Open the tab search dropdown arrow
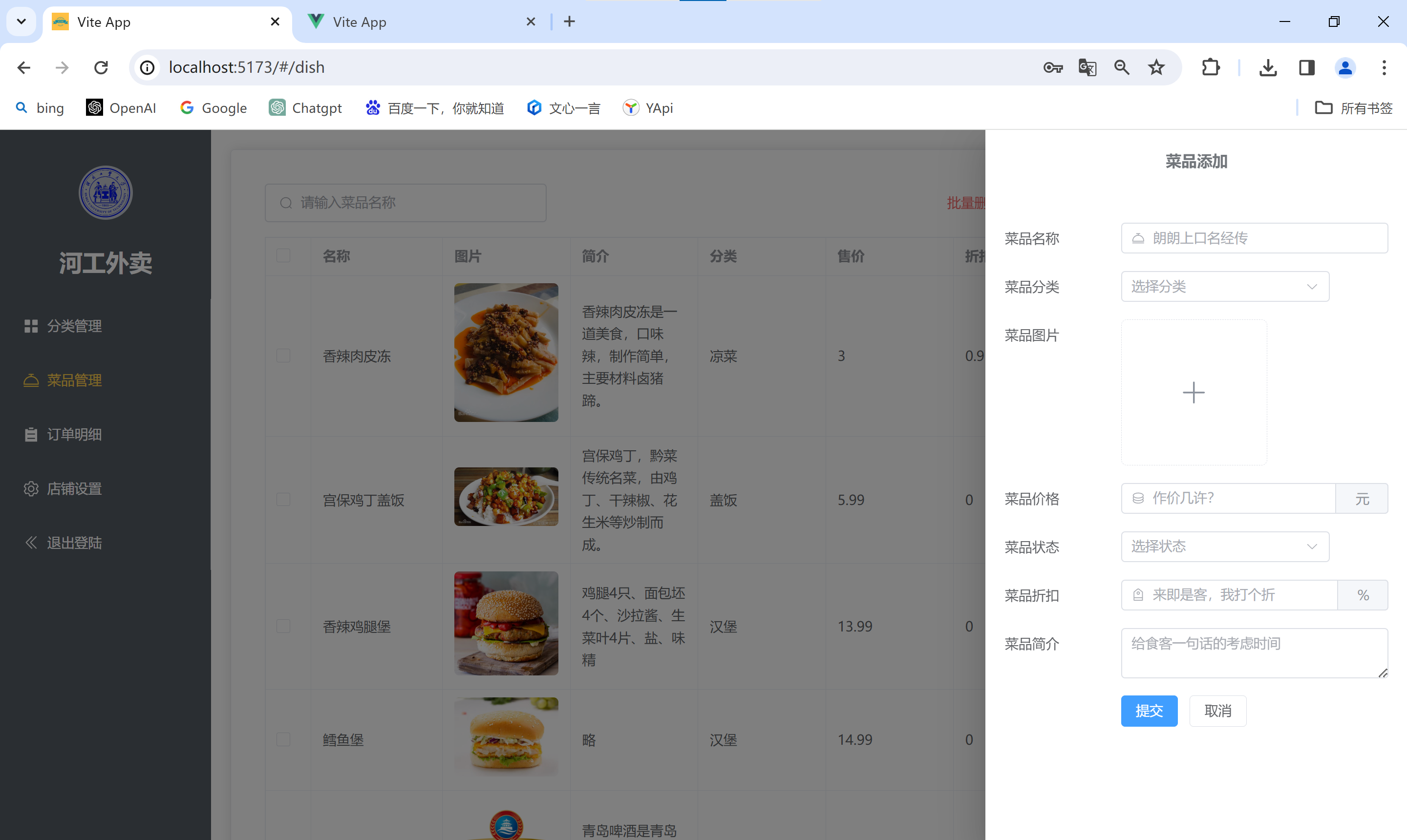The image size is (1407, 840). 21,21
